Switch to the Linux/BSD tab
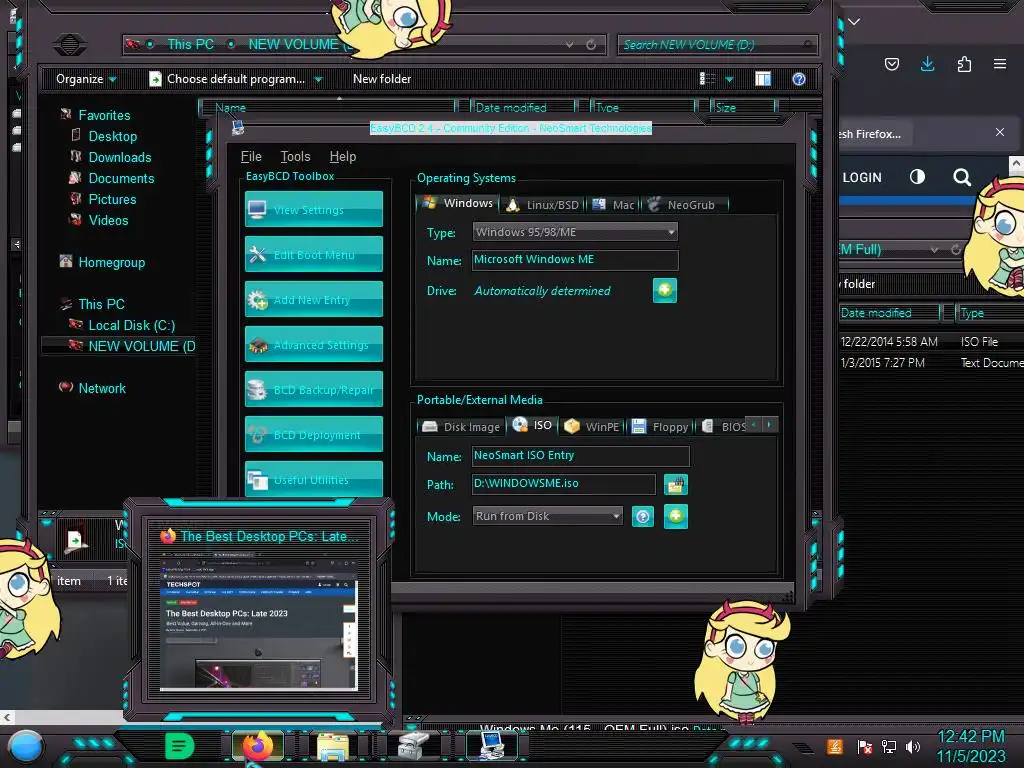Image resolution: width=1024 pixels, height=768 pixels. click(543, 205)
